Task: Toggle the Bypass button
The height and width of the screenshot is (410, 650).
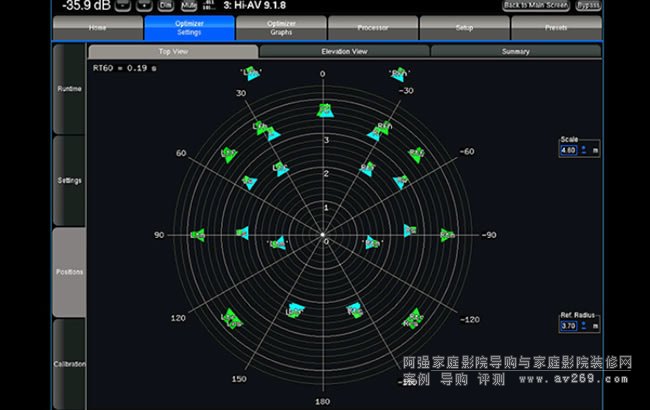Action: (588, 6)
